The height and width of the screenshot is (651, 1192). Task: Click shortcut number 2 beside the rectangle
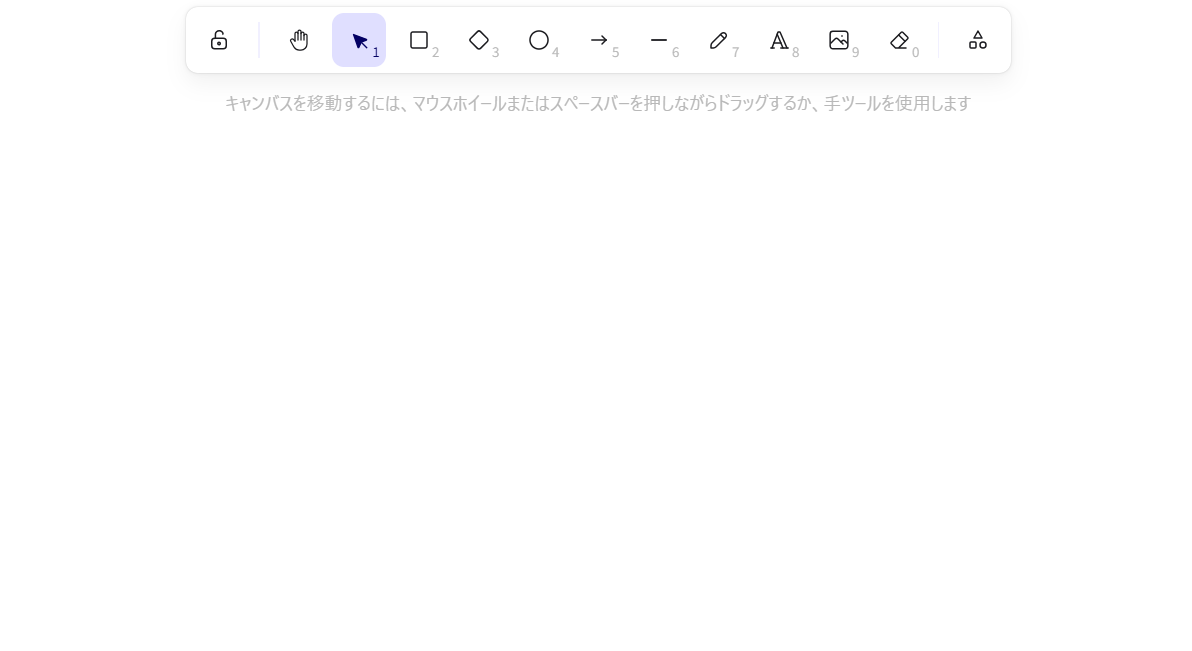(x=435, y=53)
